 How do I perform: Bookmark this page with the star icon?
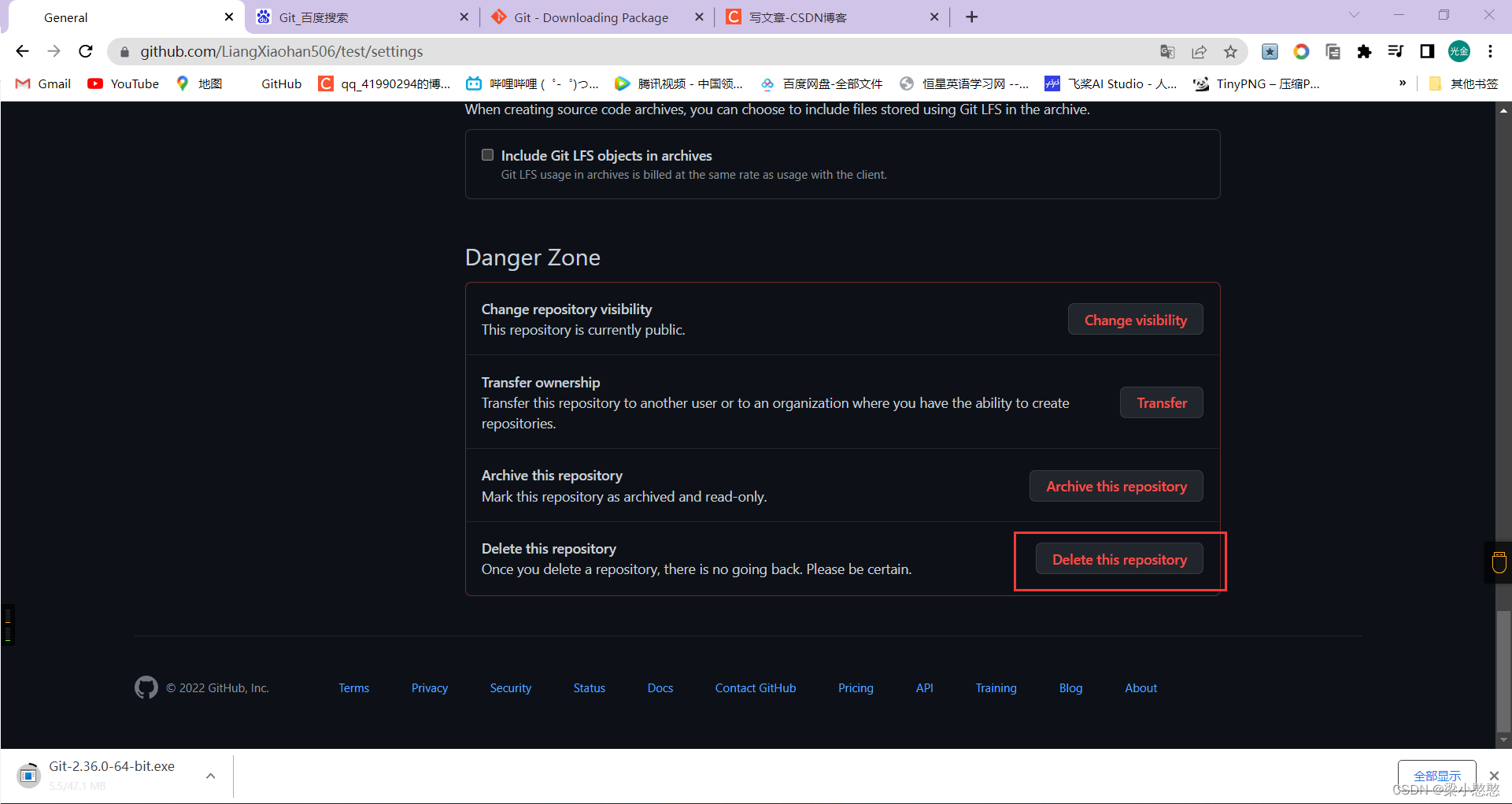(1230, 52)
